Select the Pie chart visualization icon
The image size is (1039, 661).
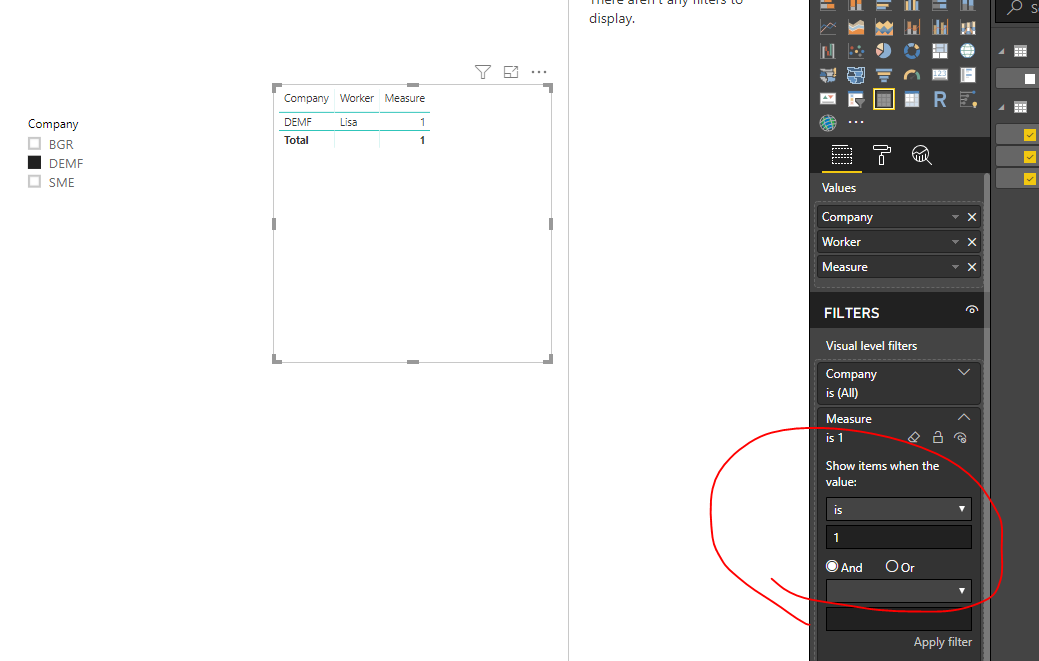(883, 51)
